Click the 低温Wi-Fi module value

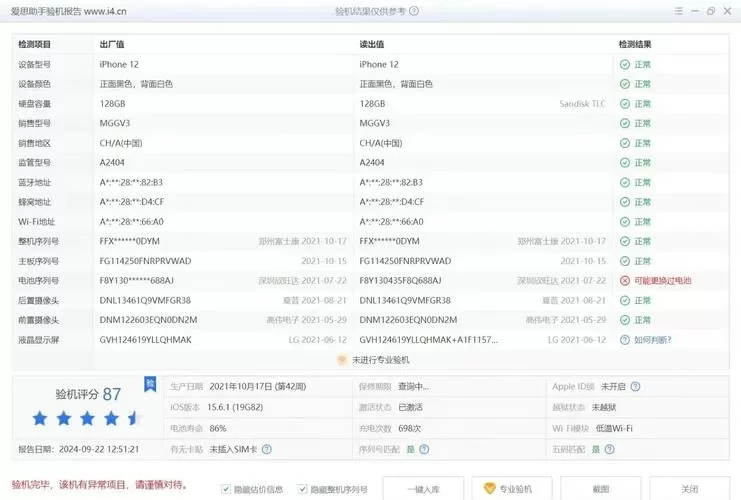614,429
